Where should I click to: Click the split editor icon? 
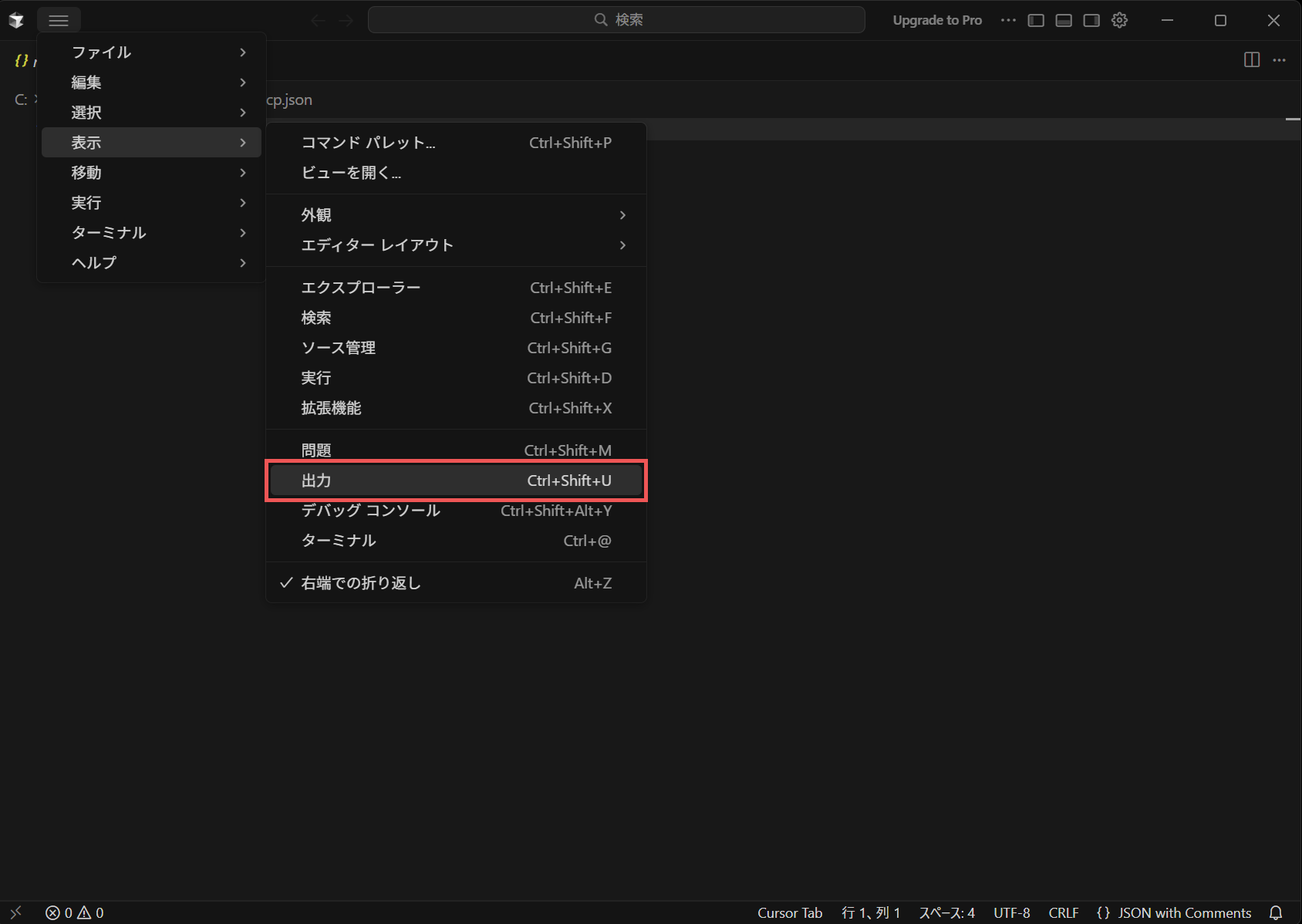click(x=1252, y=60)
